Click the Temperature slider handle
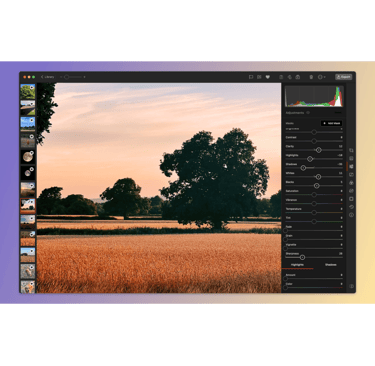 [x=314, y=212]
